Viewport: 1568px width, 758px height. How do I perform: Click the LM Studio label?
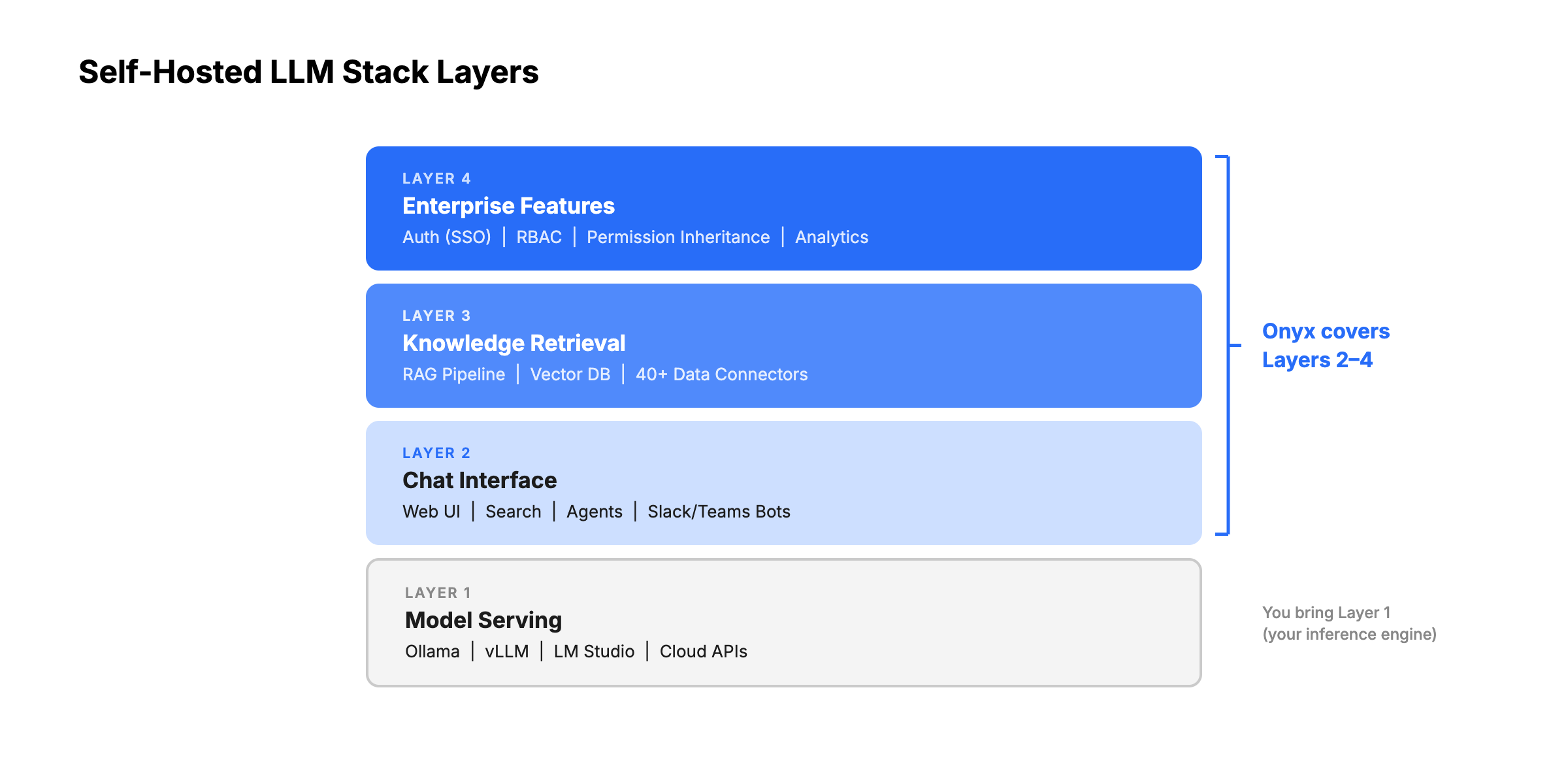coord(593,651)
